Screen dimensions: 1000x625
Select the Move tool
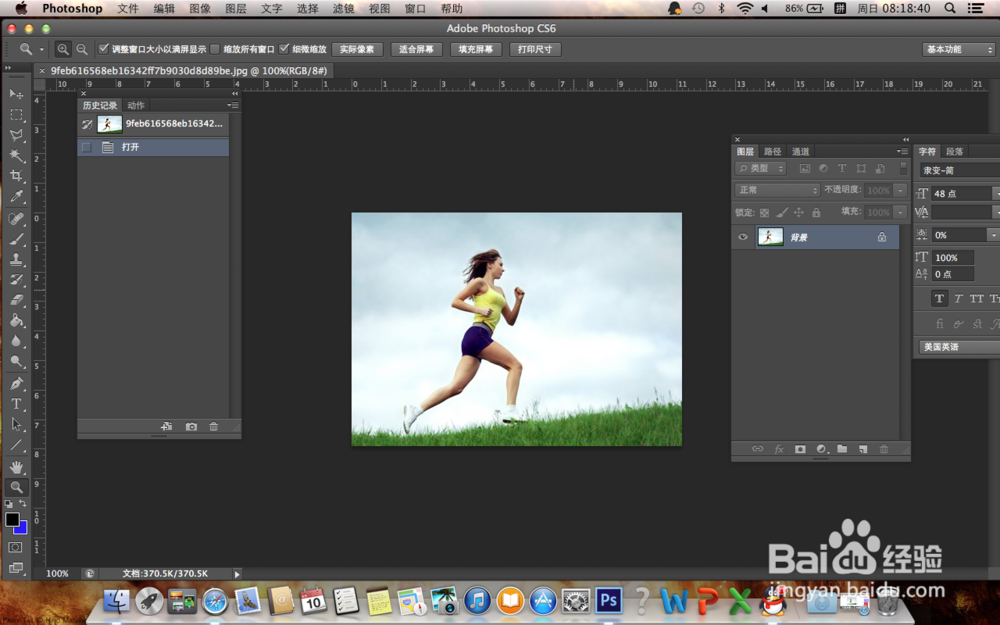(x=16, y=94)
